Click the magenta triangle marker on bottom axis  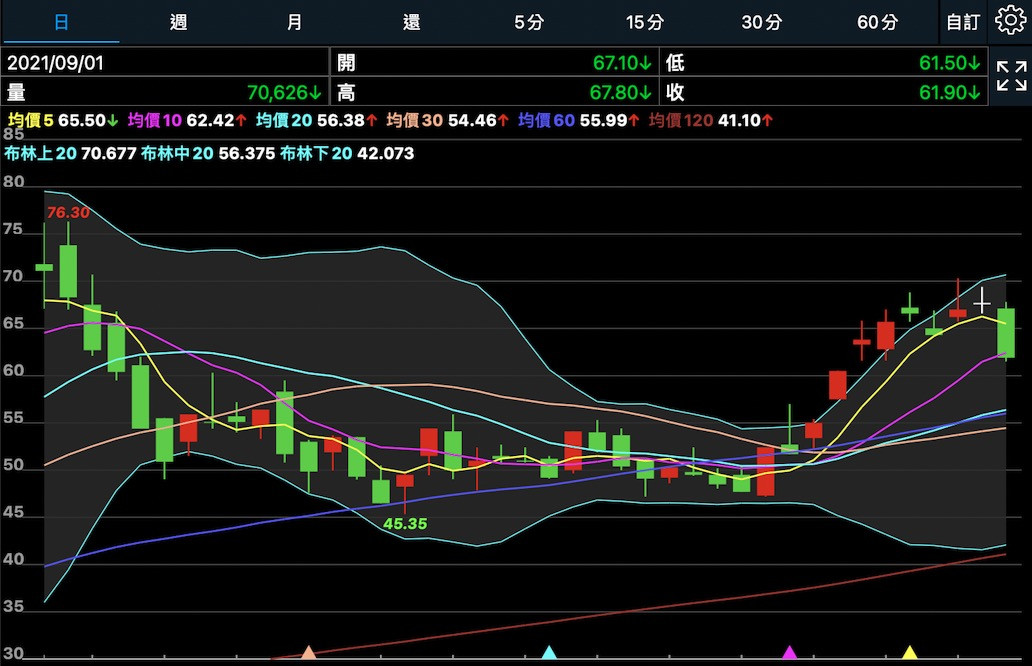click(x=790, y=653)
